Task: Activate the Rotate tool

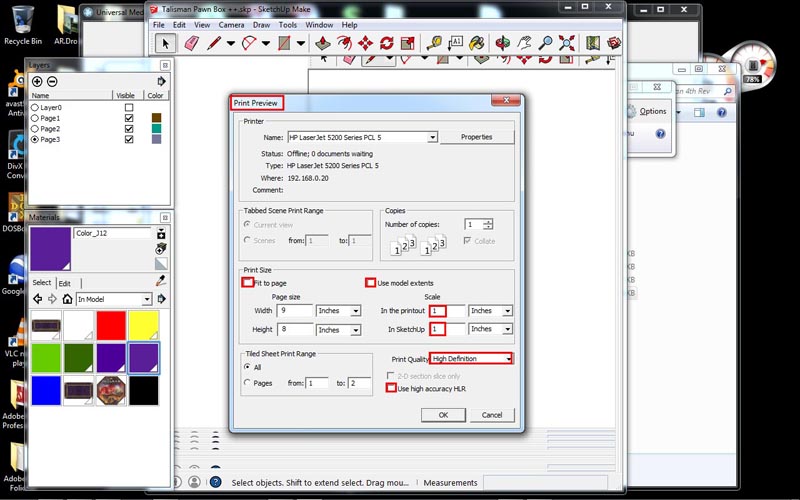Action: pos(387,43)
